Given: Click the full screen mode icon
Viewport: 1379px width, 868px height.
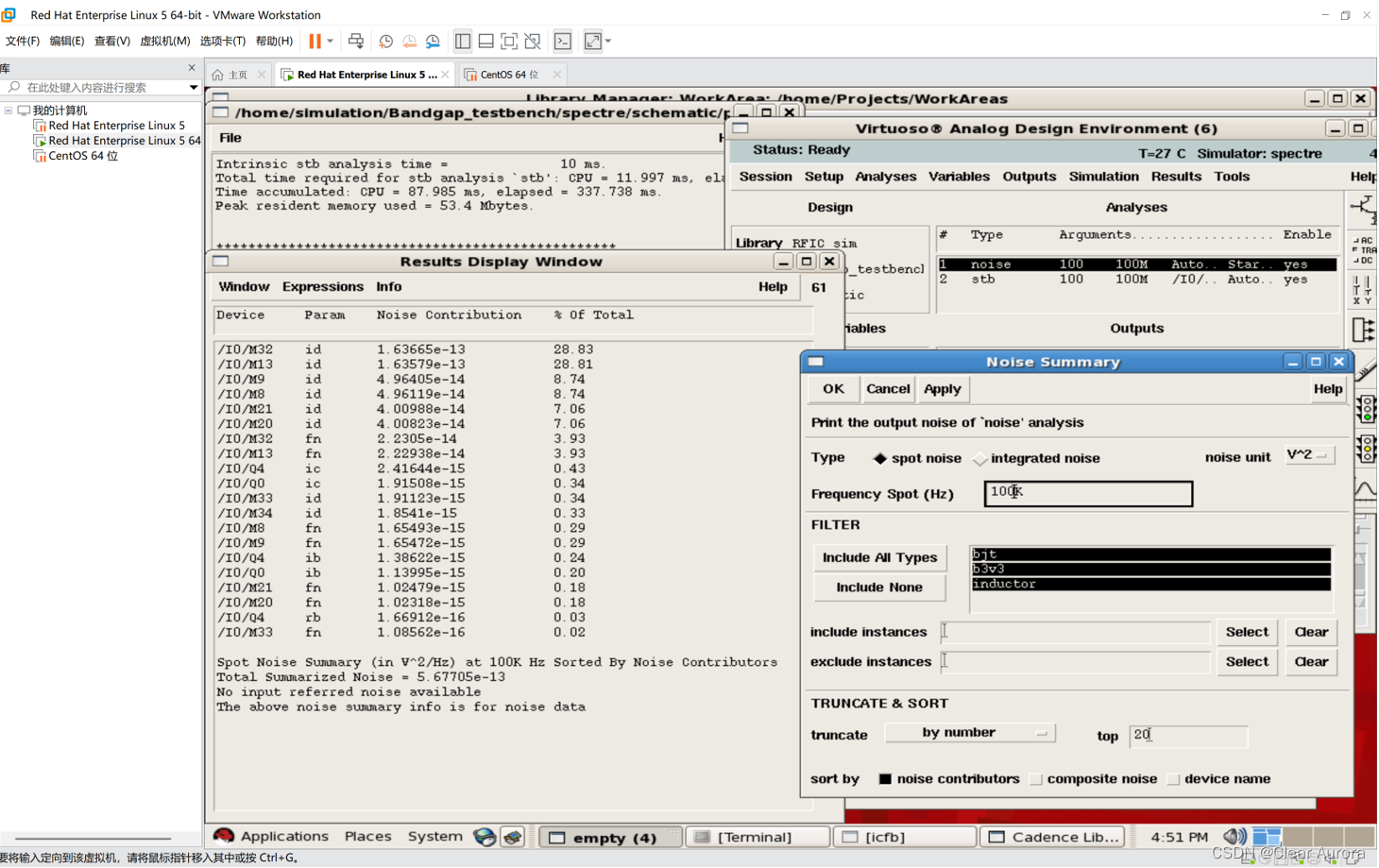Looking at the screenshot, I should click(x=509, y=41).
